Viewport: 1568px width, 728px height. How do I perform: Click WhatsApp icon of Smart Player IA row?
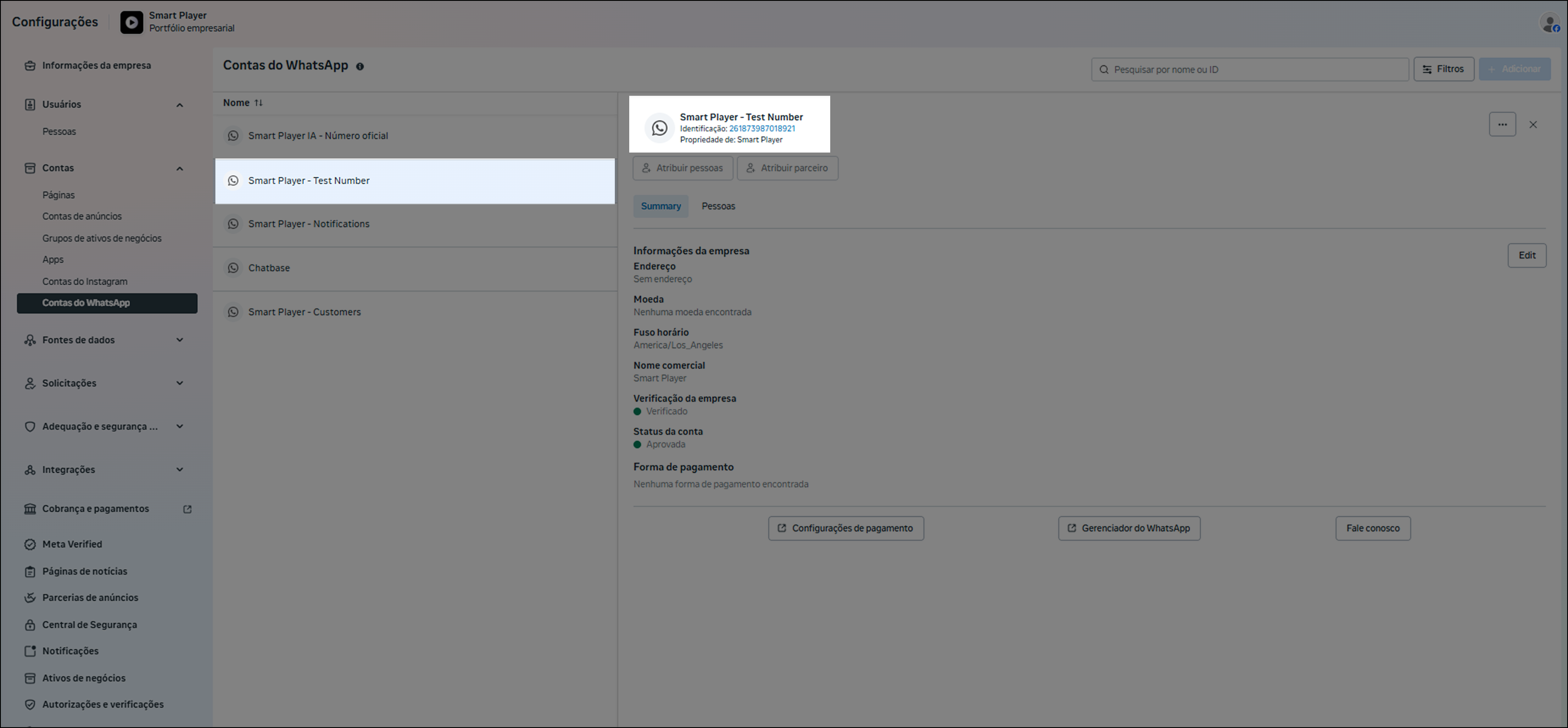tap(233, 136)
